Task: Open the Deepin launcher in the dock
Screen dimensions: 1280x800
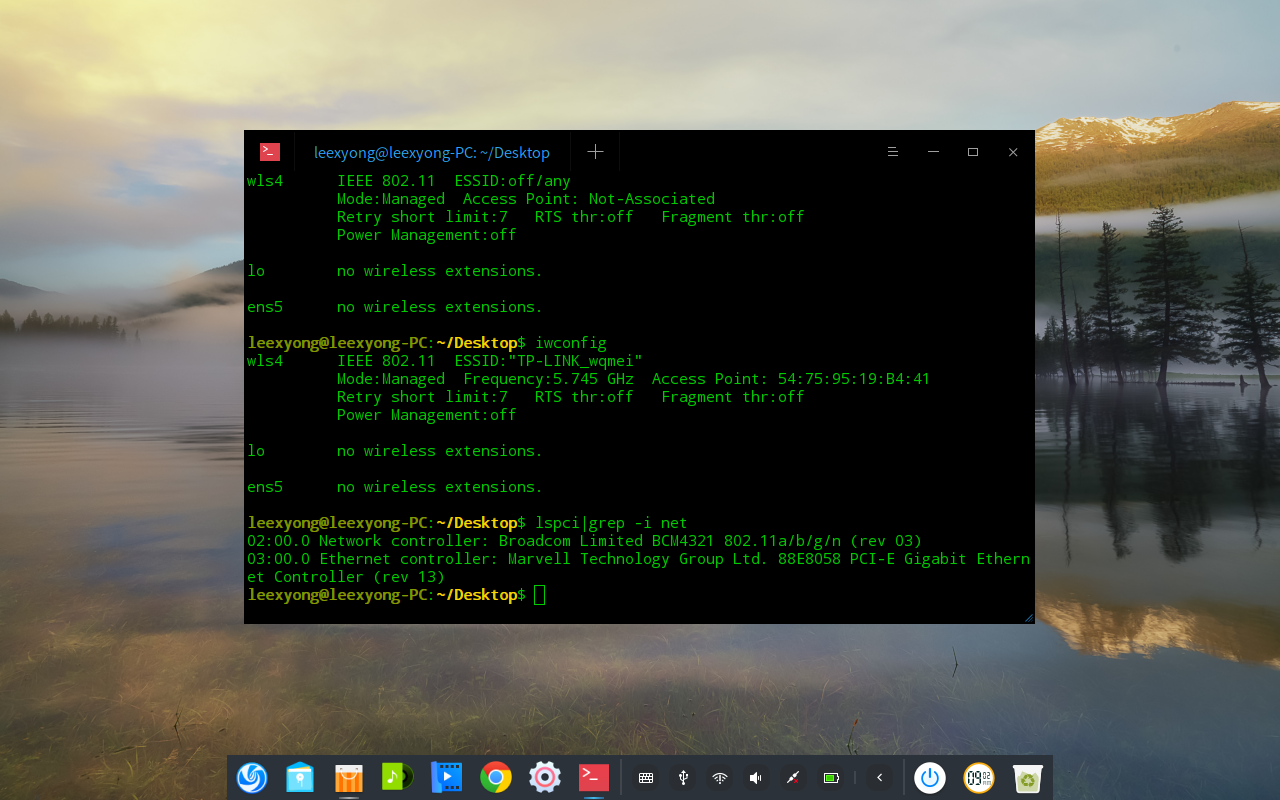Action: 252,777
